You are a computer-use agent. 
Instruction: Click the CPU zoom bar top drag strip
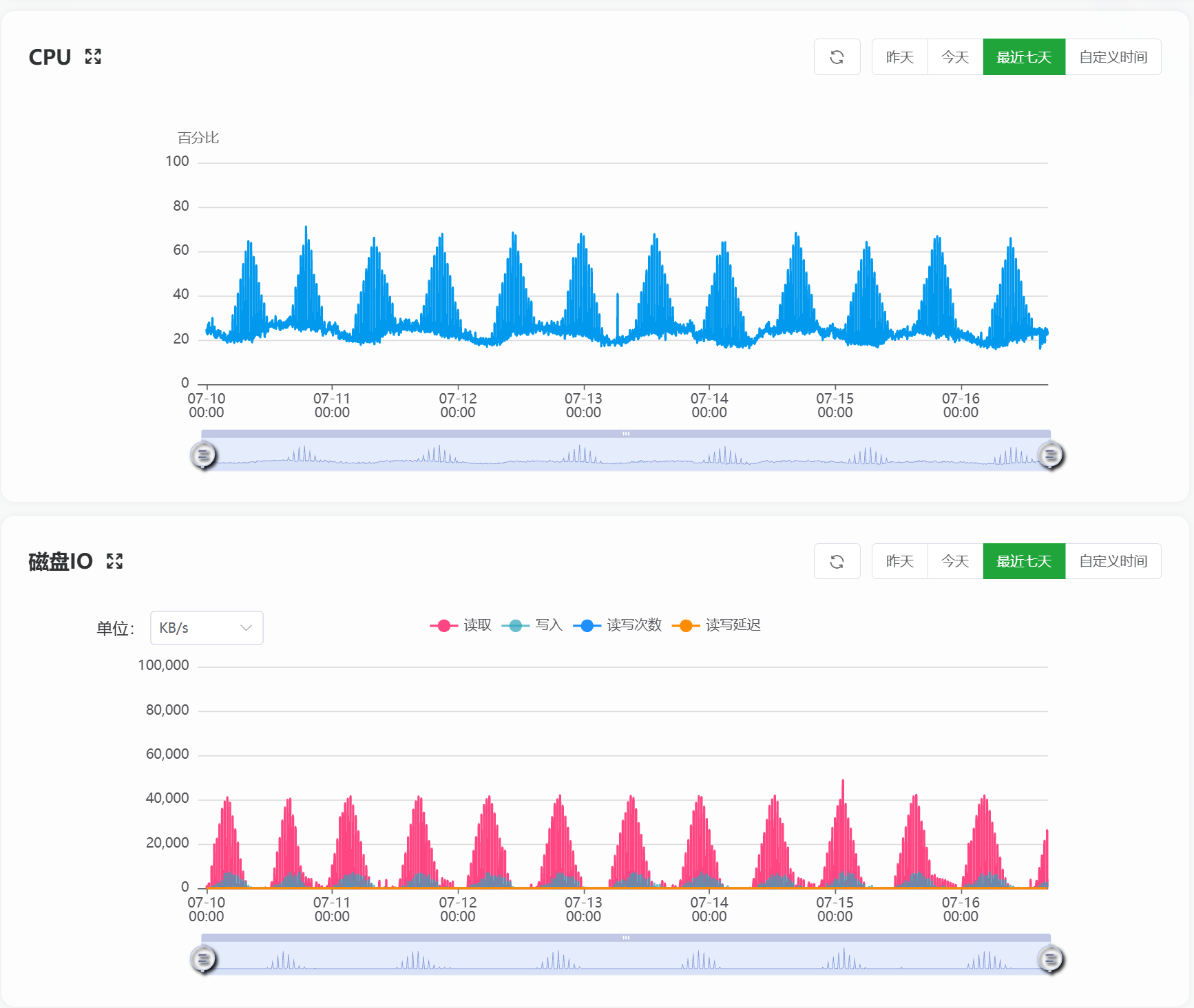(x=626, y=434)
